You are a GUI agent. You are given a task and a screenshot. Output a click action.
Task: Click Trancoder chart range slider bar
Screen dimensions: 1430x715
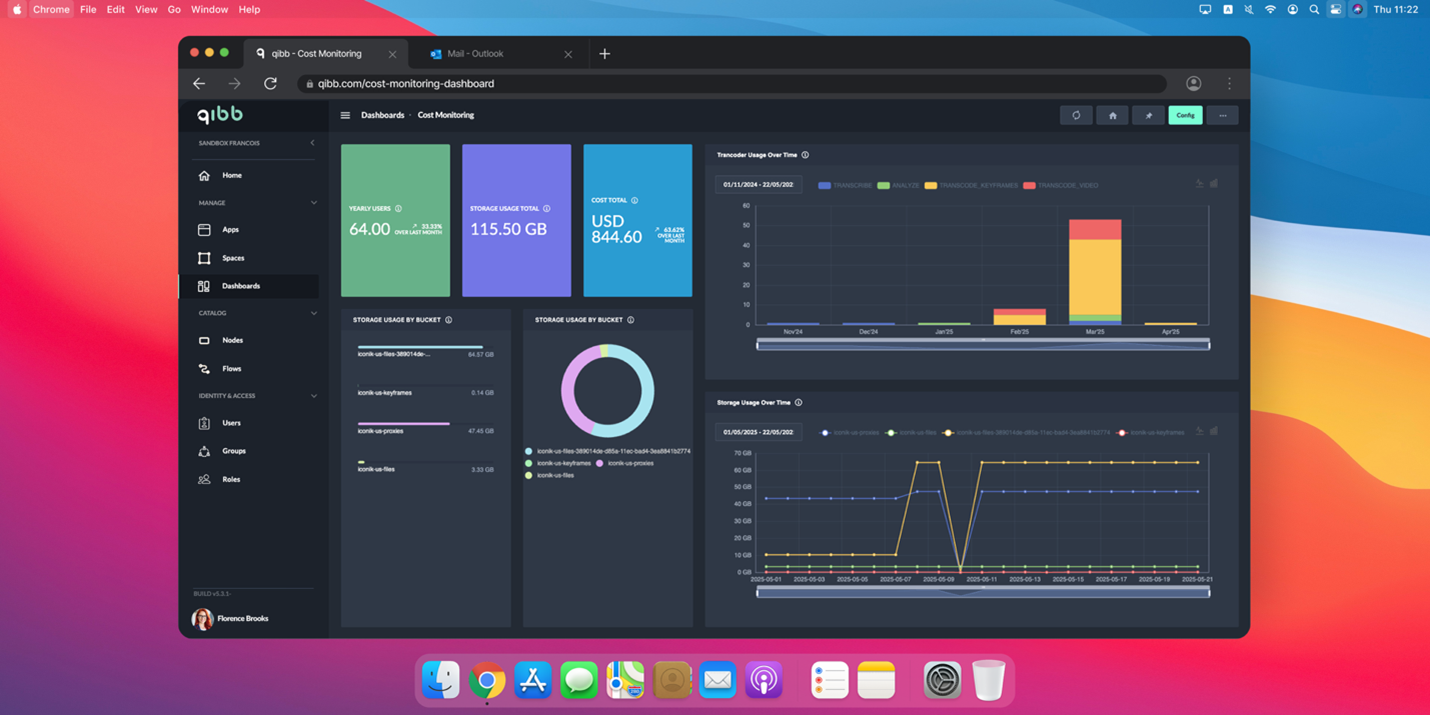(983, 344)
